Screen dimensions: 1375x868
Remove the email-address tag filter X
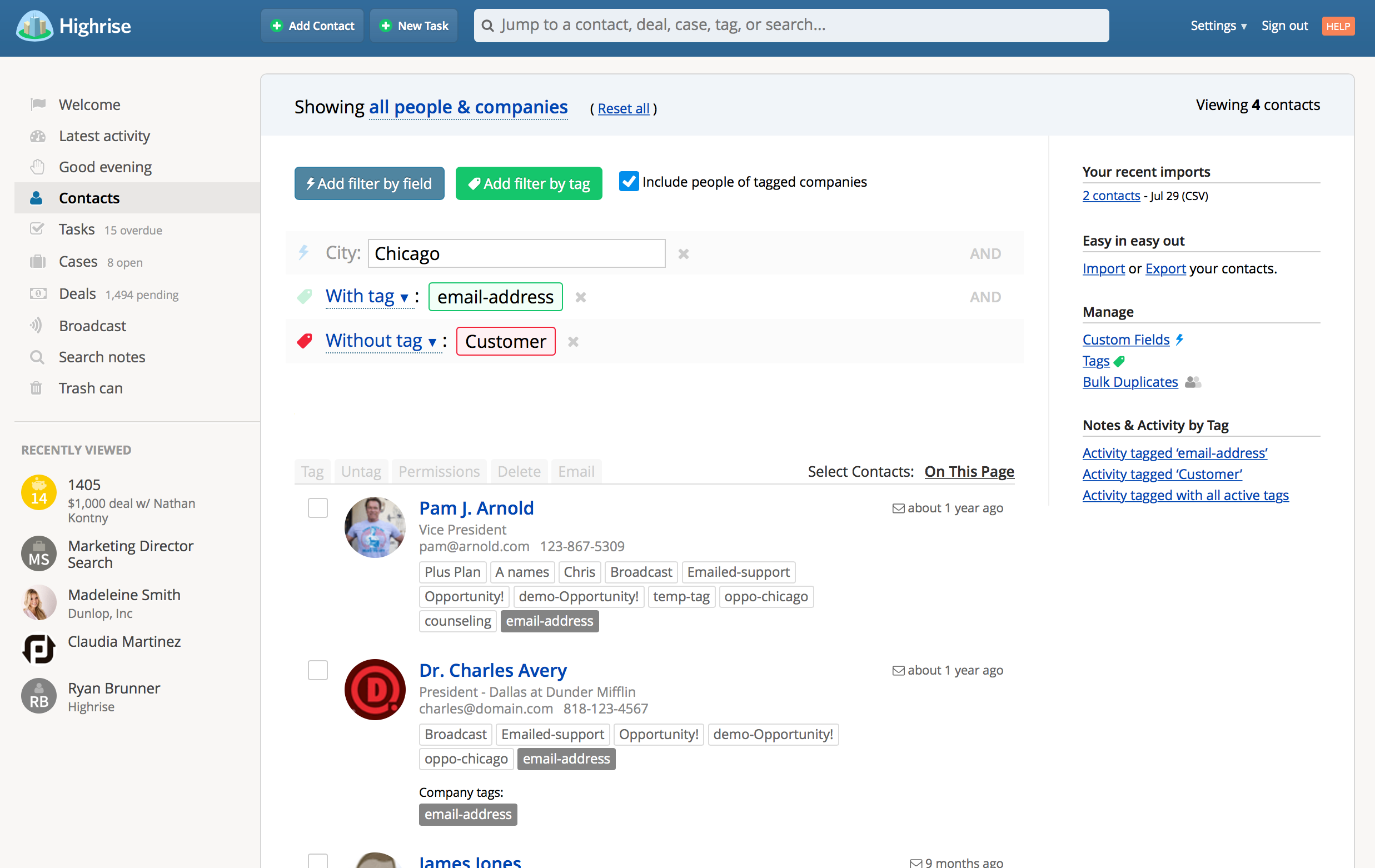[x=581, y=297]
